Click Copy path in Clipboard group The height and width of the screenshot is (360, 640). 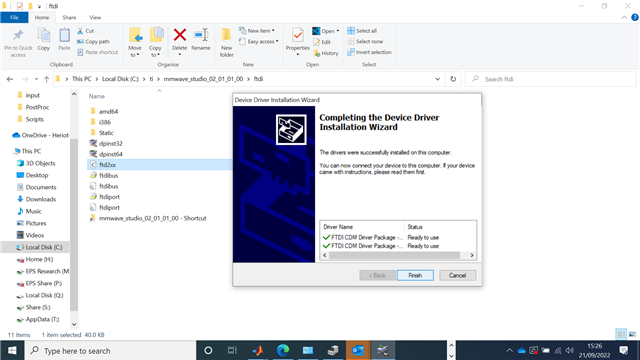93,41
